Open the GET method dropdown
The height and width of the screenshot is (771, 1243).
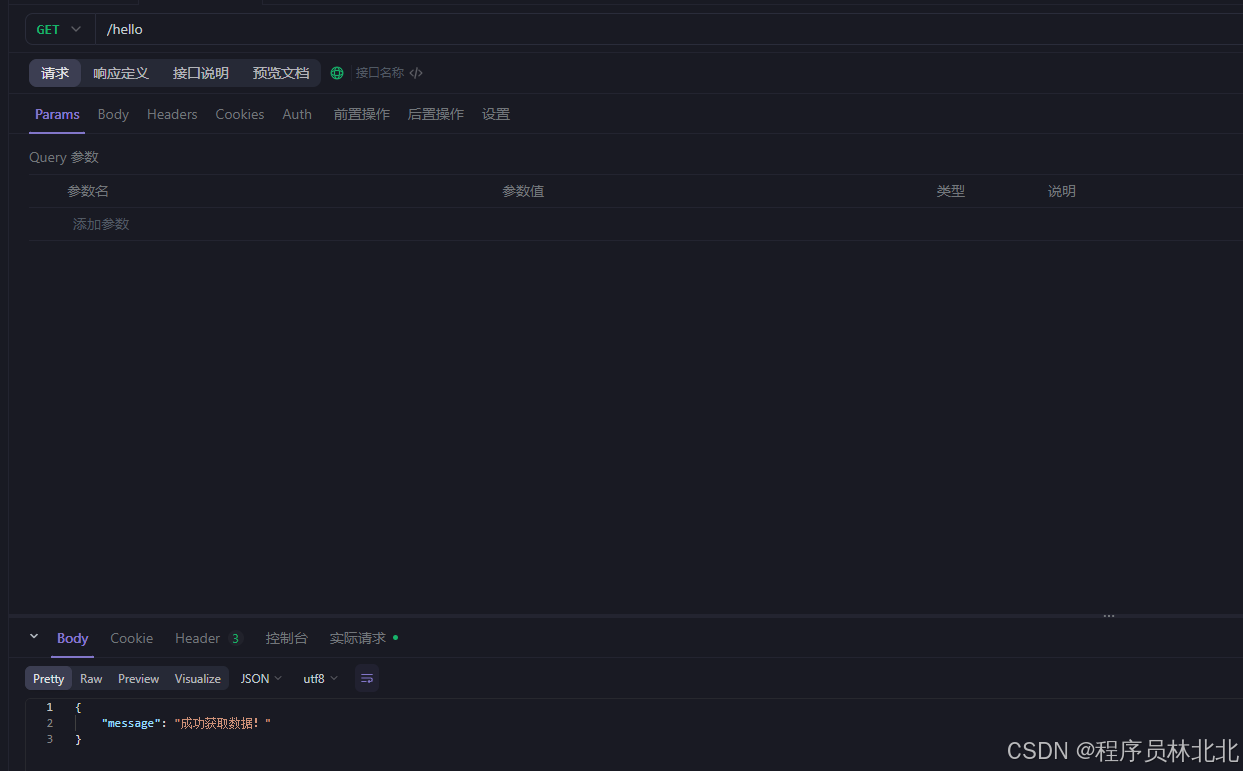[60, 30]
